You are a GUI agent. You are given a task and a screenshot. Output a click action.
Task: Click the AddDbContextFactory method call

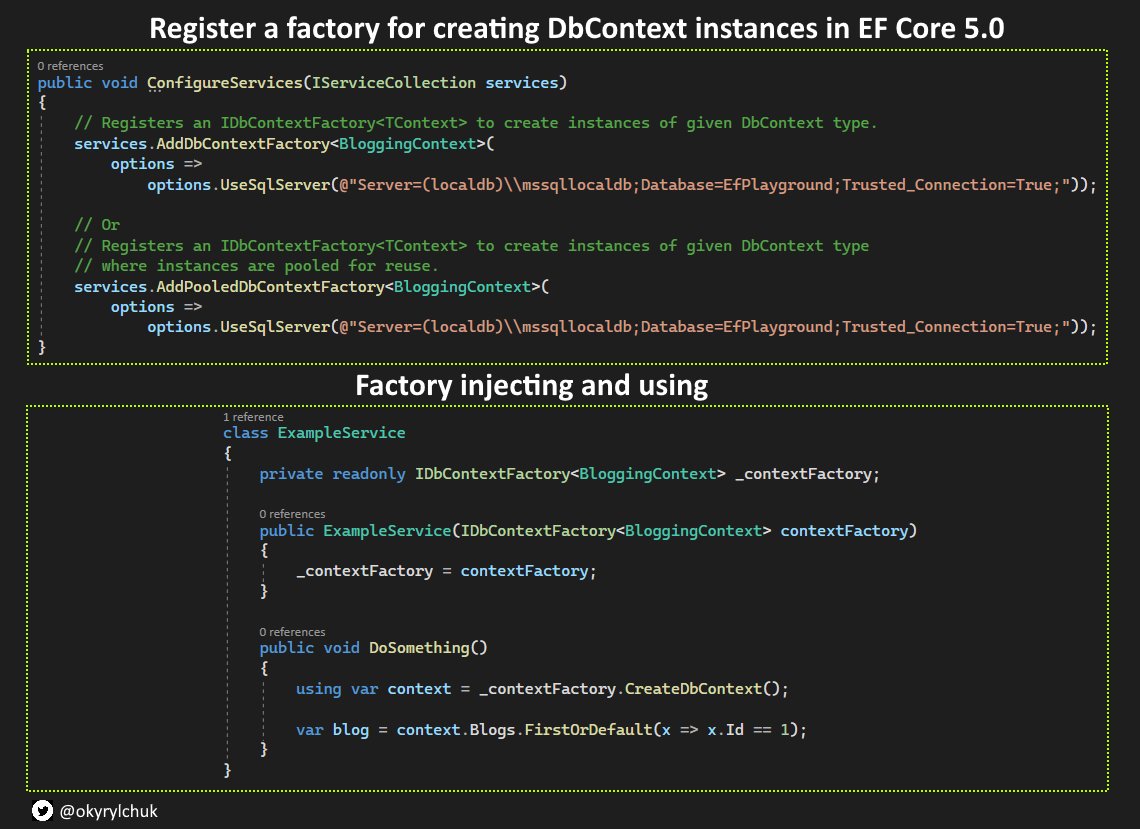pos(243,144)
